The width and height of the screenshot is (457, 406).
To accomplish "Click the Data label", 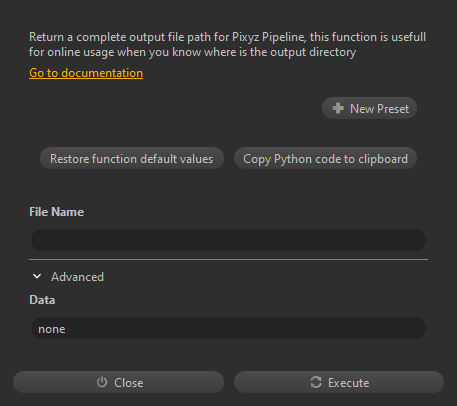I will pos(42,300).
